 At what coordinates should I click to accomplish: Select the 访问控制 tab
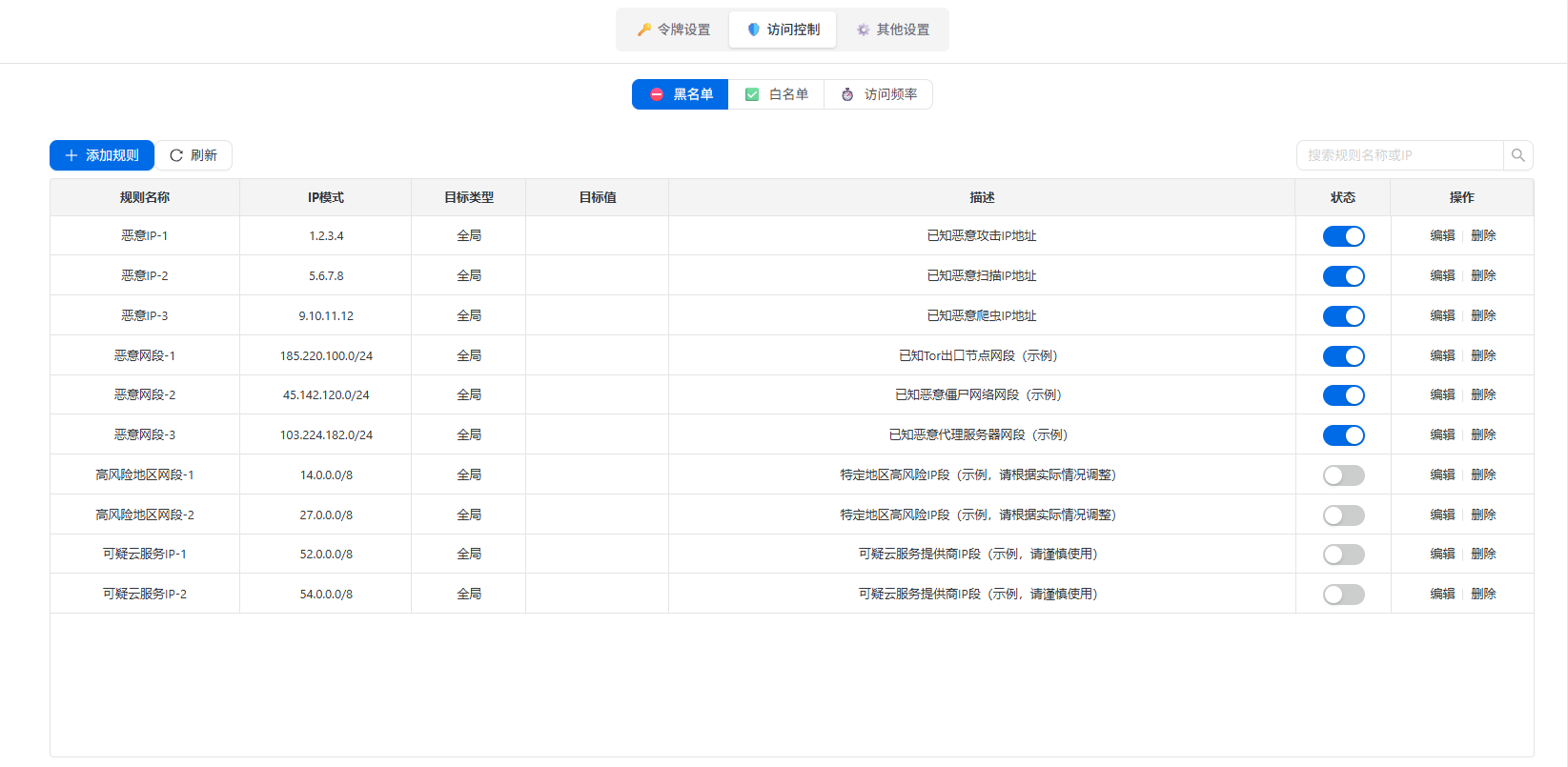783,30
